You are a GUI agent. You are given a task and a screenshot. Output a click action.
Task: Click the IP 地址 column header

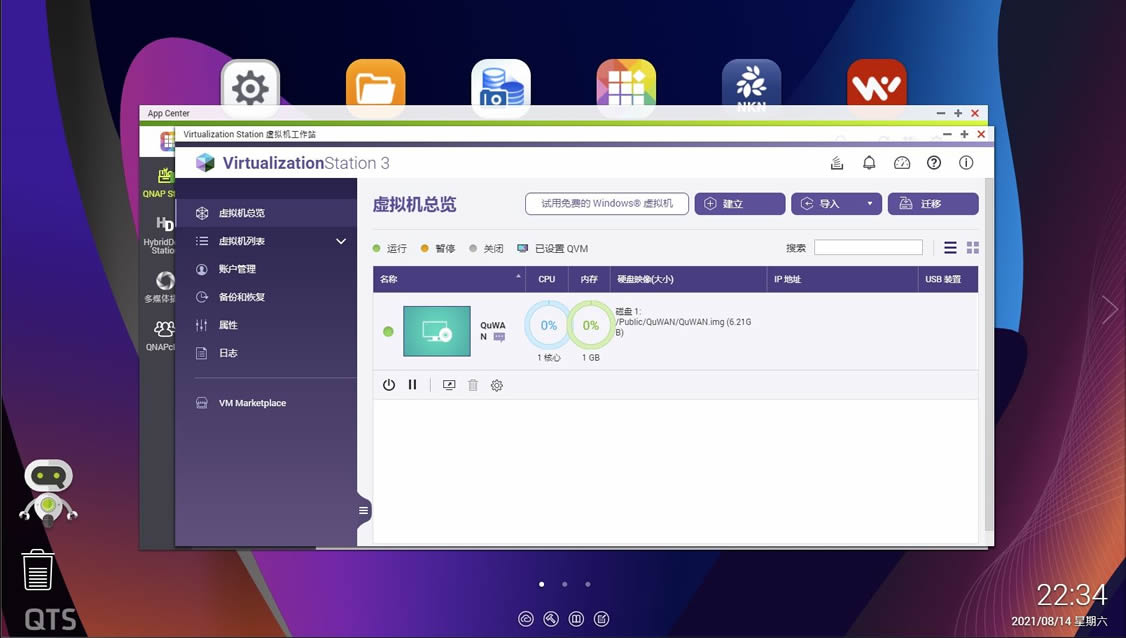point(842,279)
